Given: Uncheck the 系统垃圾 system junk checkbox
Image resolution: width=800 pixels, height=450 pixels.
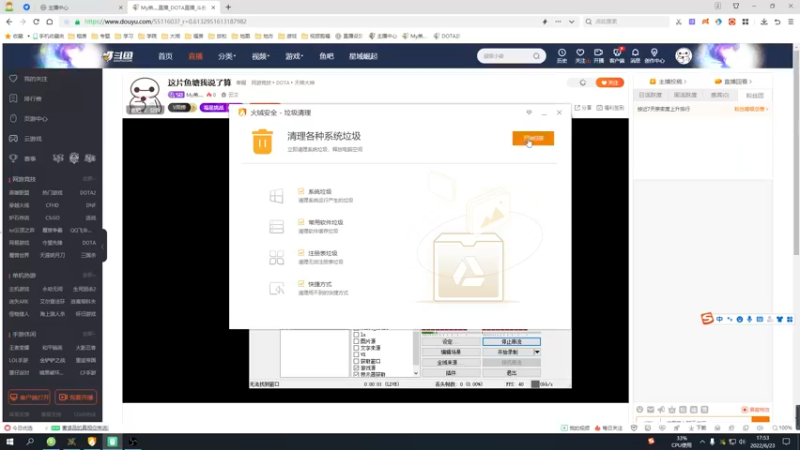Looking at the screenshot, I should pos(301,191).
